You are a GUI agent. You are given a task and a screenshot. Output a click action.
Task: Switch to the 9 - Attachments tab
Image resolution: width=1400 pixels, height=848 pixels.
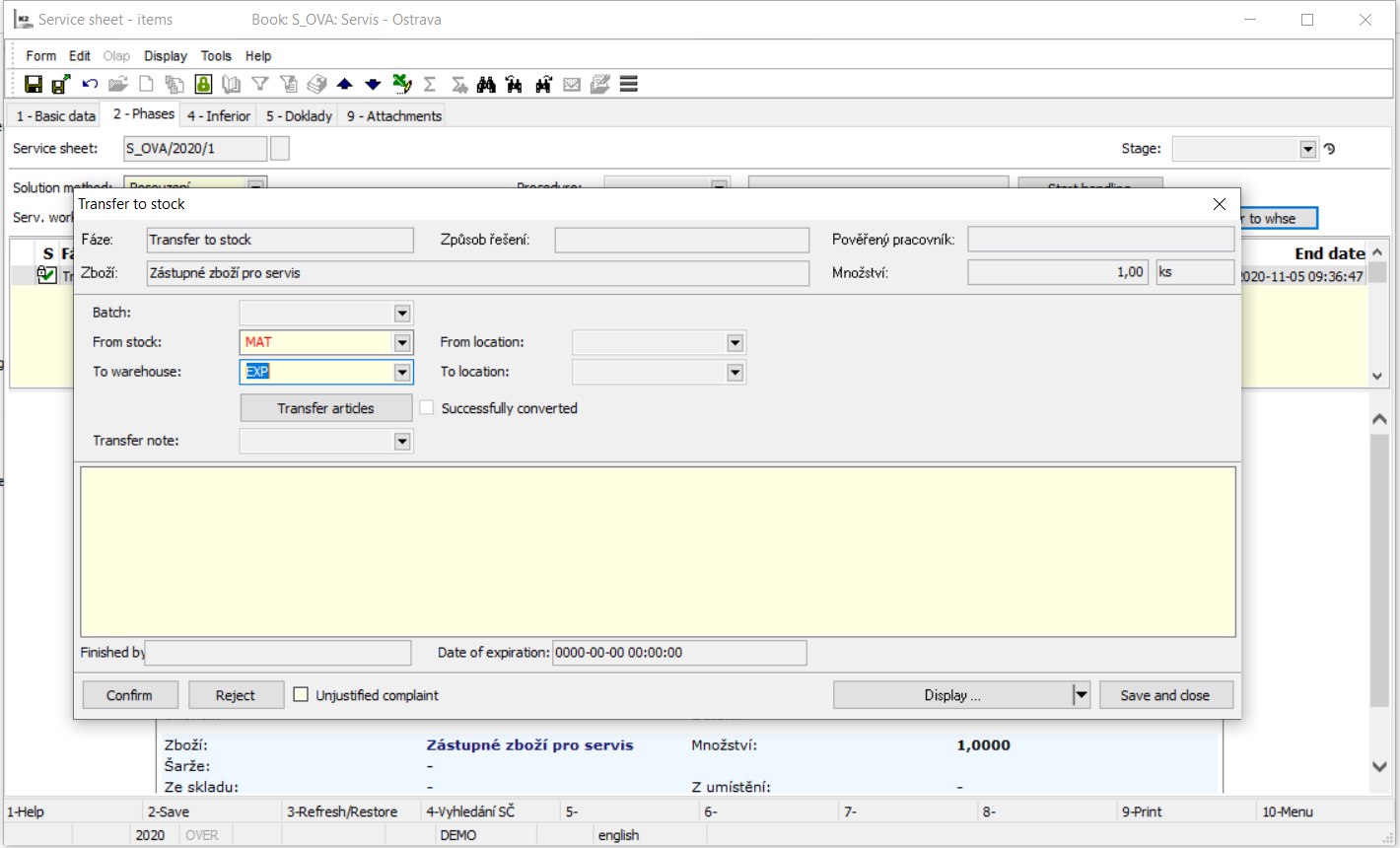pyautogui.click(x=393, y=116)
